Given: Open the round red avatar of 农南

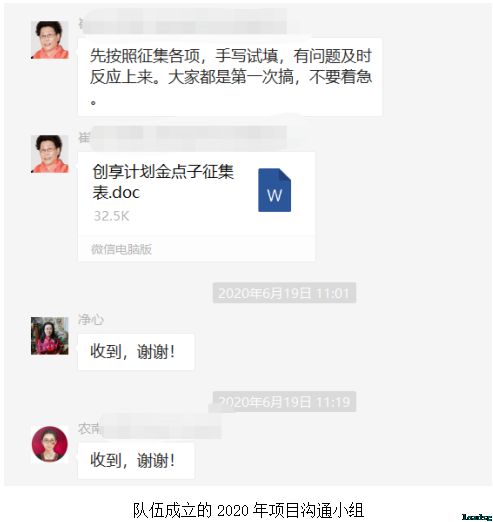Looking at the screenshot, I should click(x=50, y=444).
